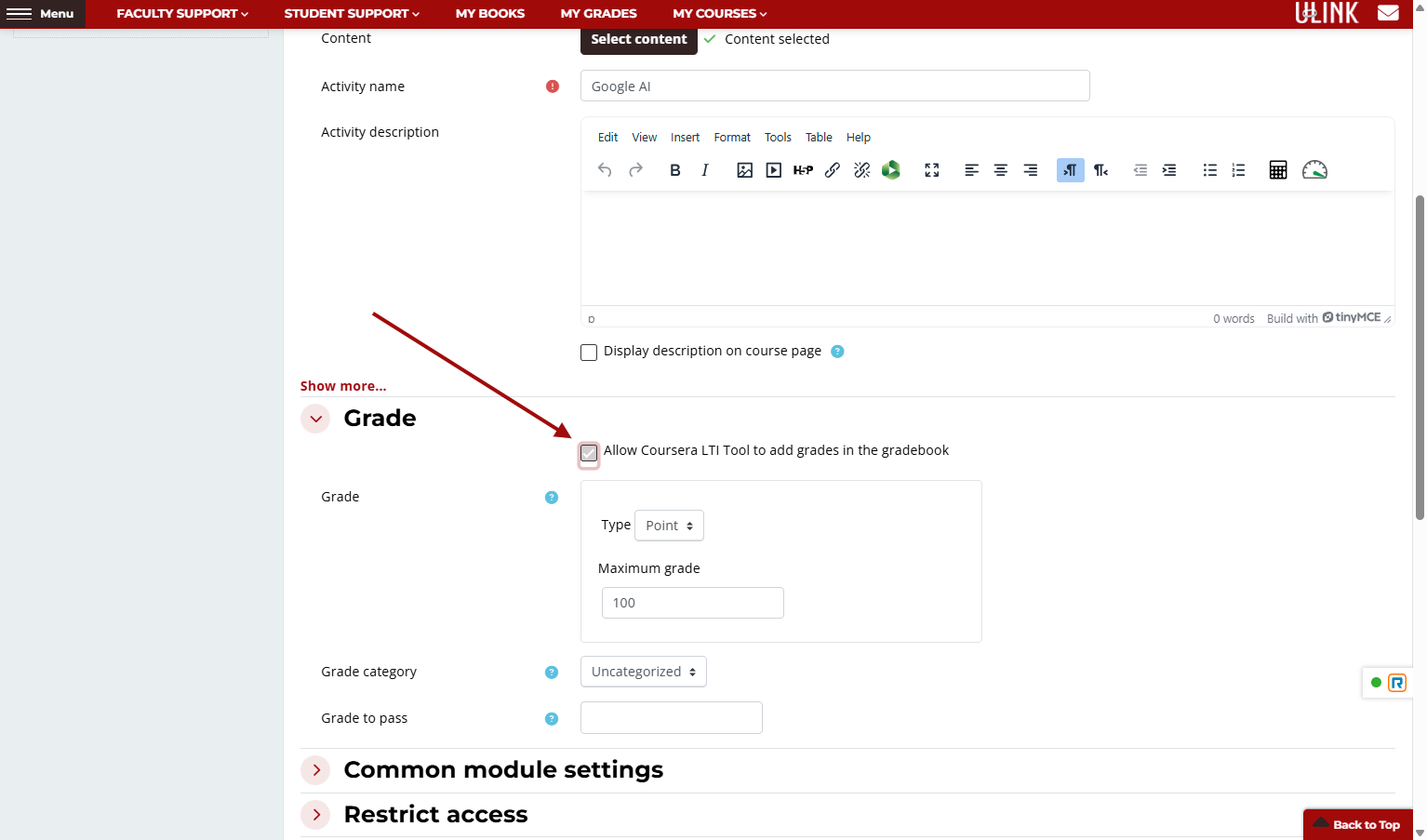This screenshot has height=840, width=1427.
Task: Insert an image via toolbar icon
Action: coord(744,170)
